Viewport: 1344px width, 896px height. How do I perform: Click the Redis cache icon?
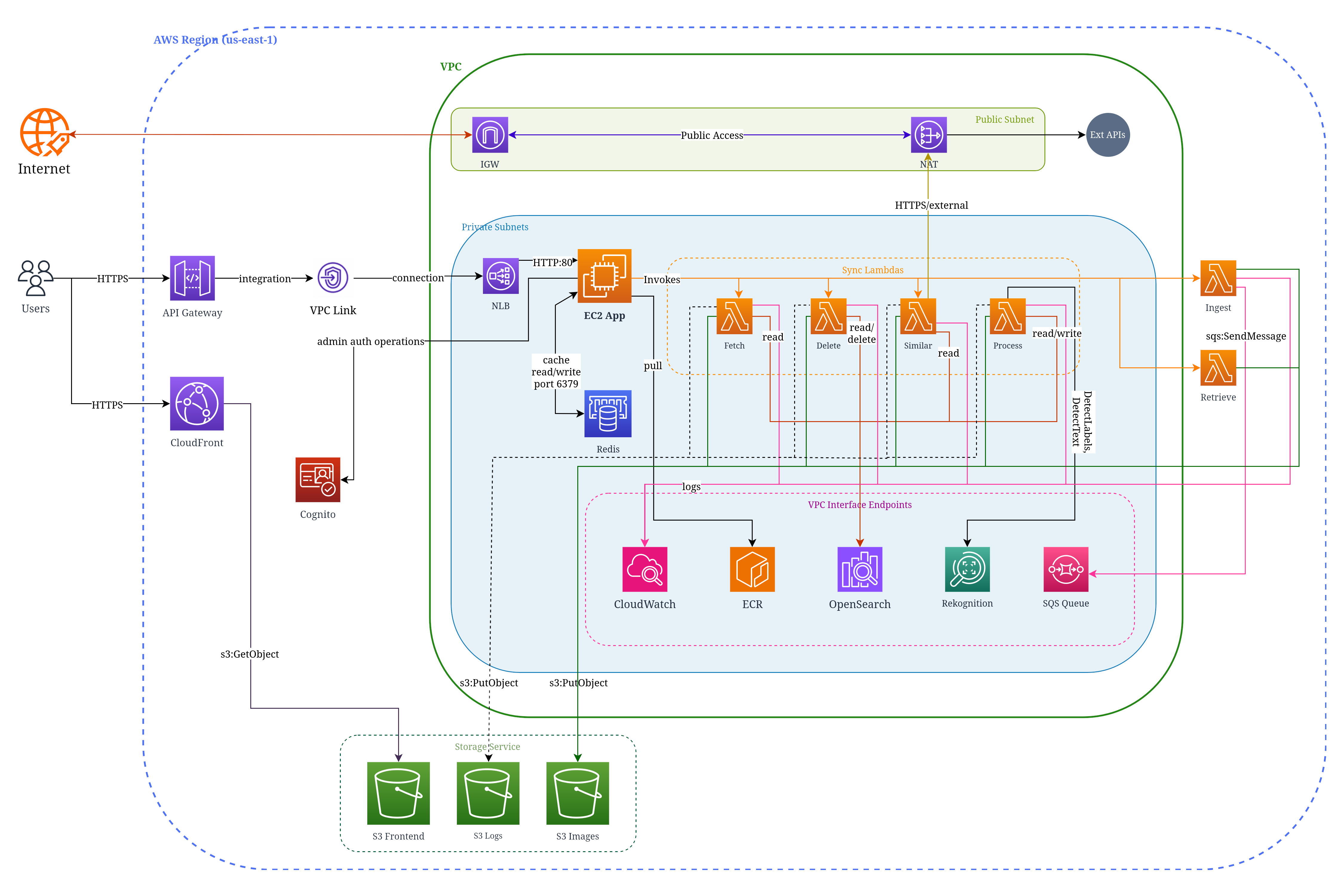click(x=607, y=414)
